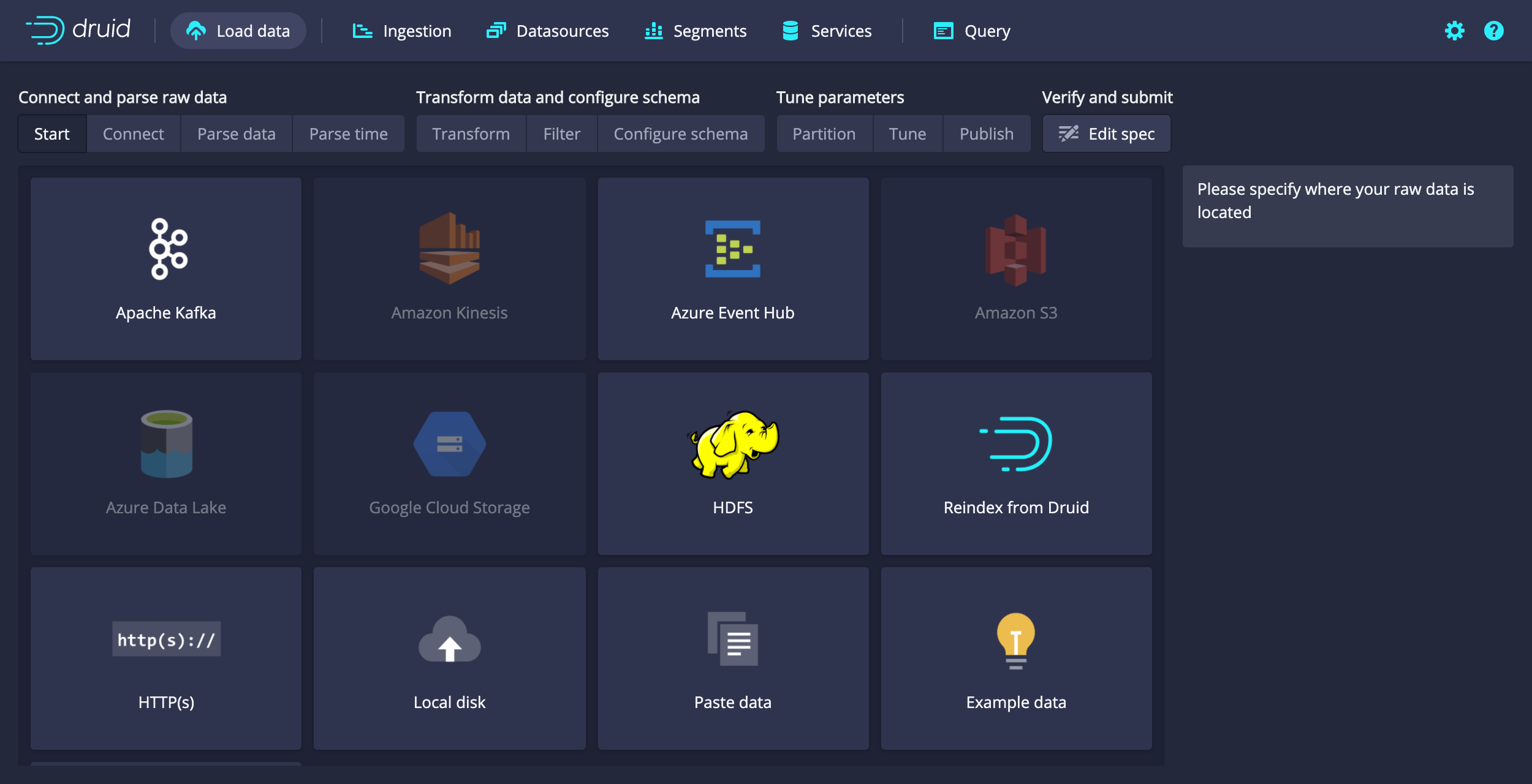Open the help question mark menu
1532x784 pixels.
pos(1493,31)
